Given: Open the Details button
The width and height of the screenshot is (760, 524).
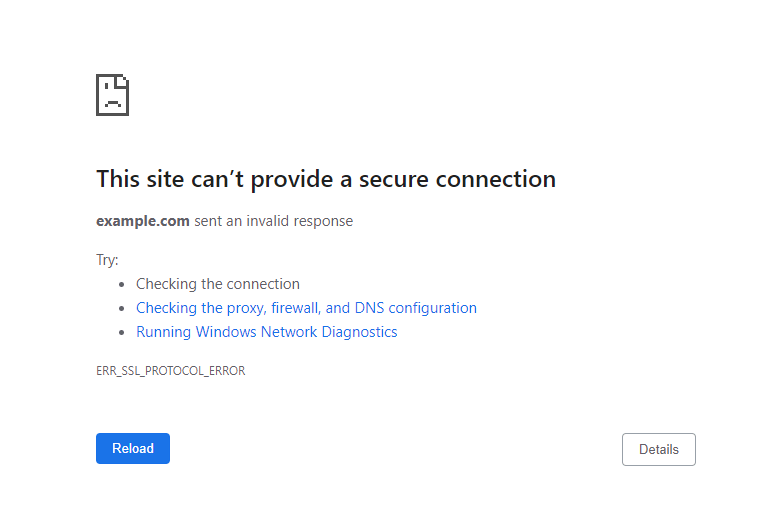Looking at the screenshot, I should coord(658,449).
